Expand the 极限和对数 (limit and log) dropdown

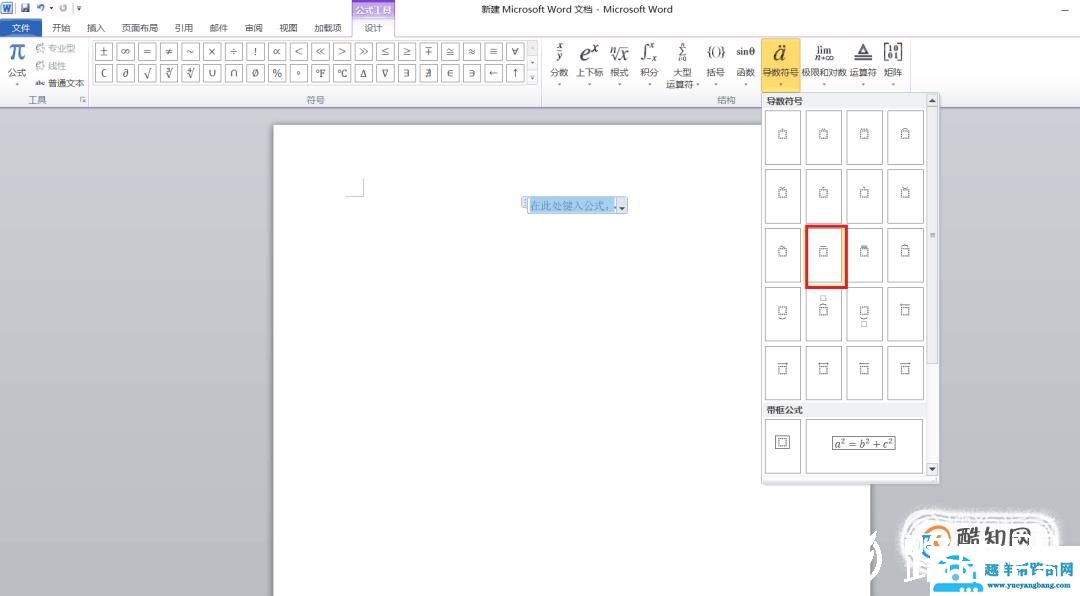pos(824,61)
